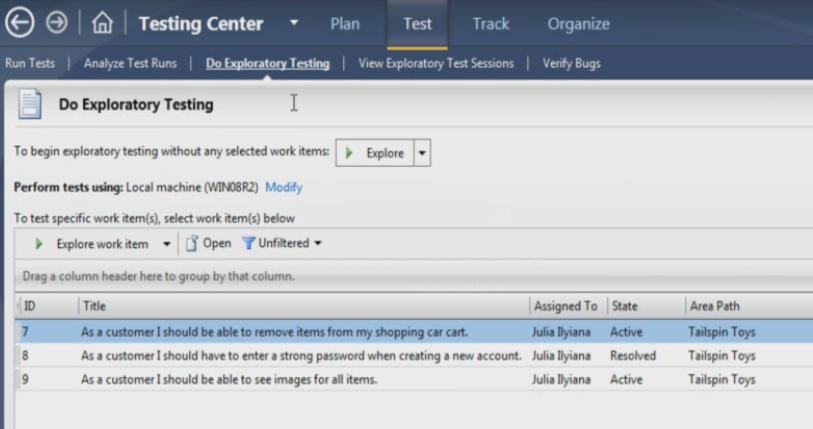The width and height of the screenshot is (813, 429).
Task: Go to the home icon
Action: click(x=102, y=23)
